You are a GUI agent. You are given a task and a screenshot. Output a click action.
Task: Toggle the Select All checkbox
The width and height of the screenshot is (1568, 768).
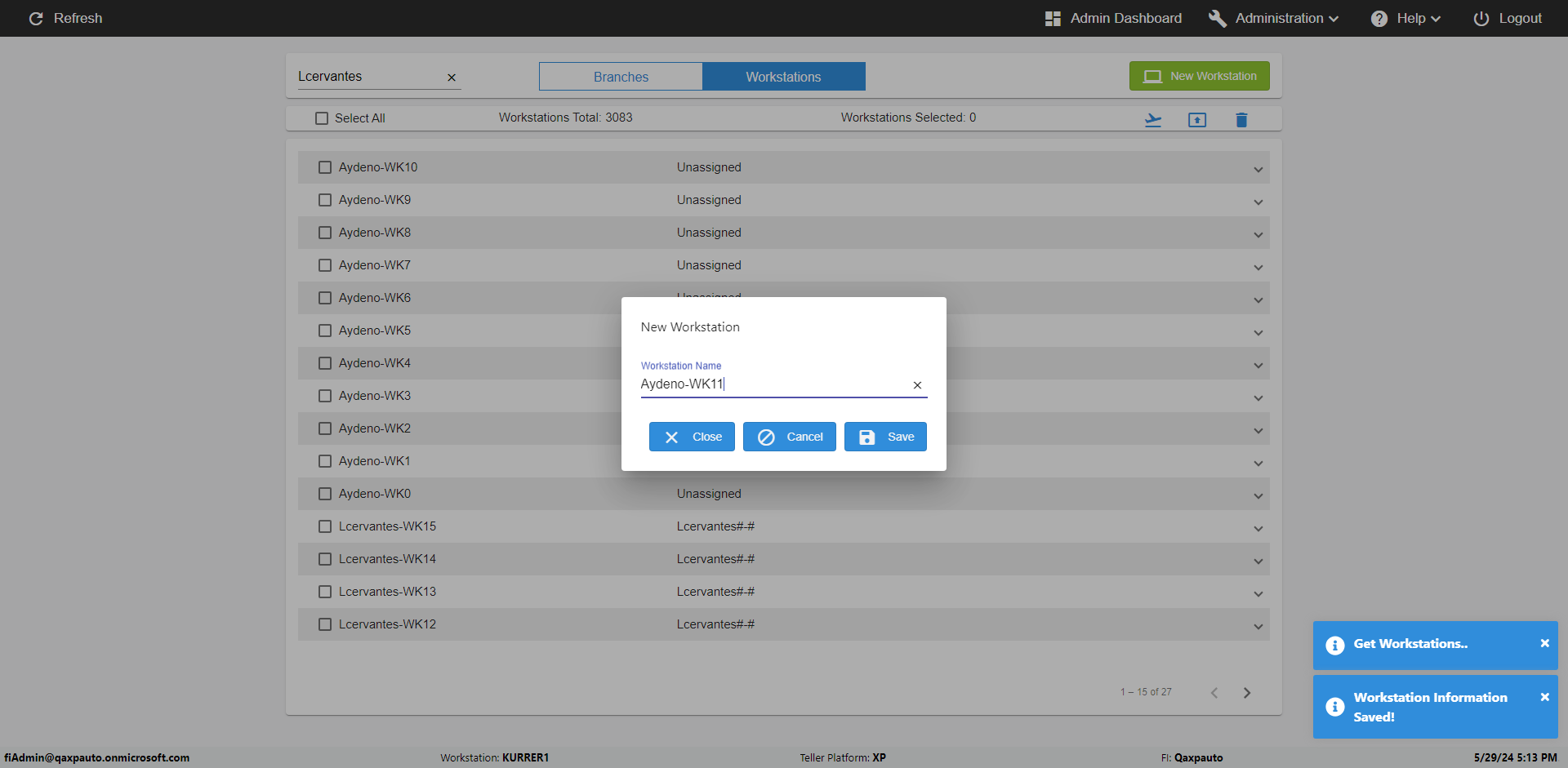(322, 118)
